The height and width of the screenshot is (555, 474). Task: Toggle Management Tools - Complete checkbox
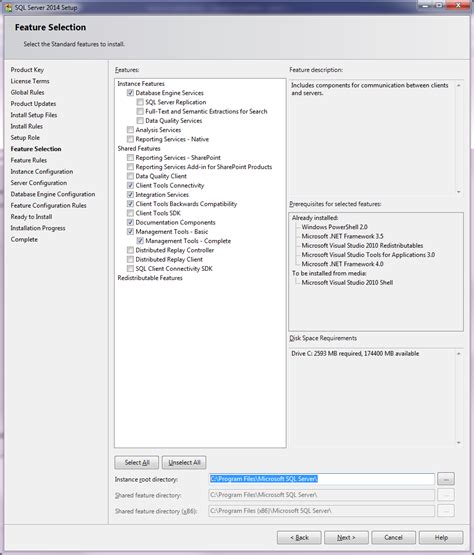coord(140,241)
